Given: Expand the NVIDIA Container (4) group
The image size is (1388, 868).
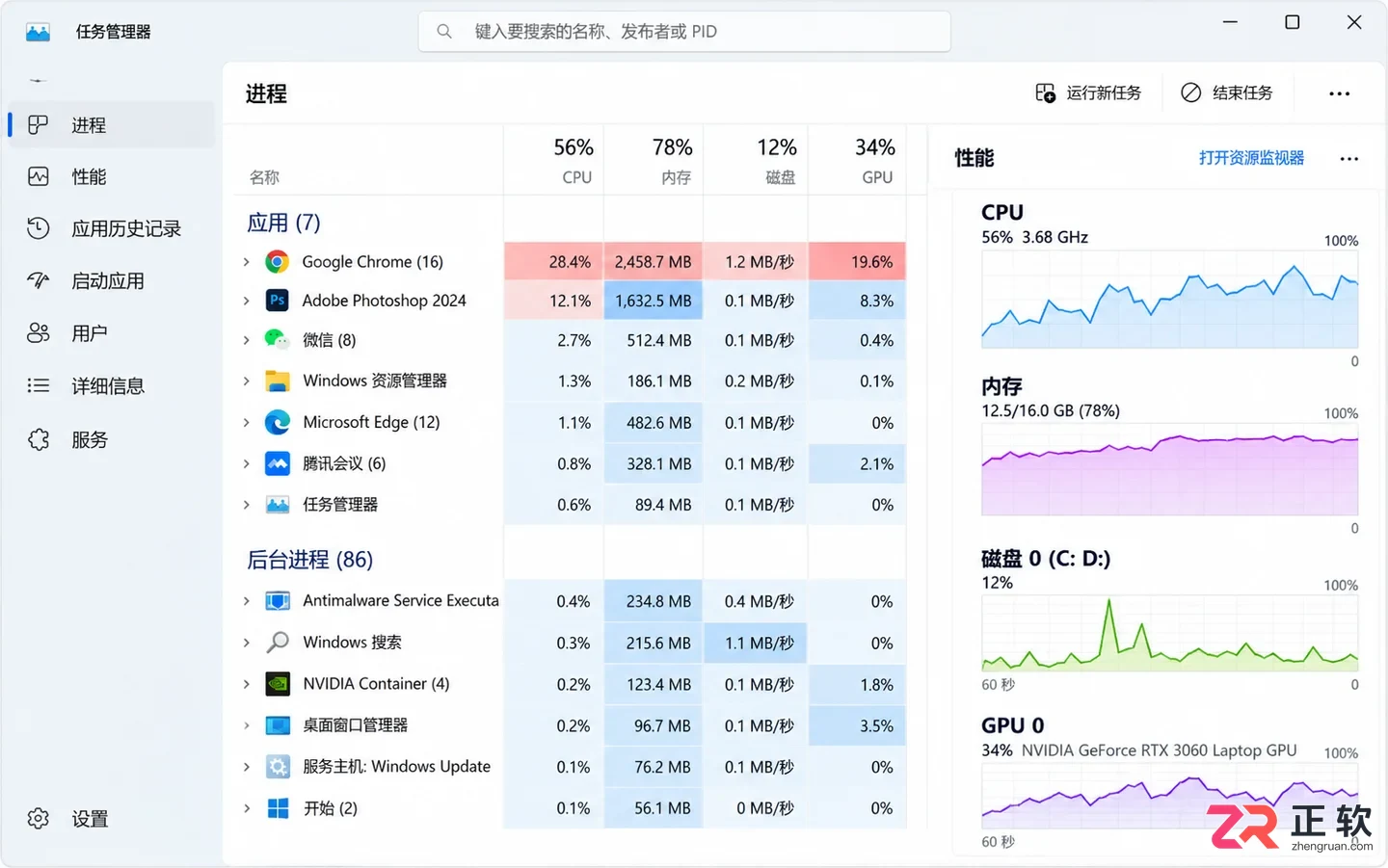Looking at the screenshot, I should pyautogui.click(x=247, y=684).
